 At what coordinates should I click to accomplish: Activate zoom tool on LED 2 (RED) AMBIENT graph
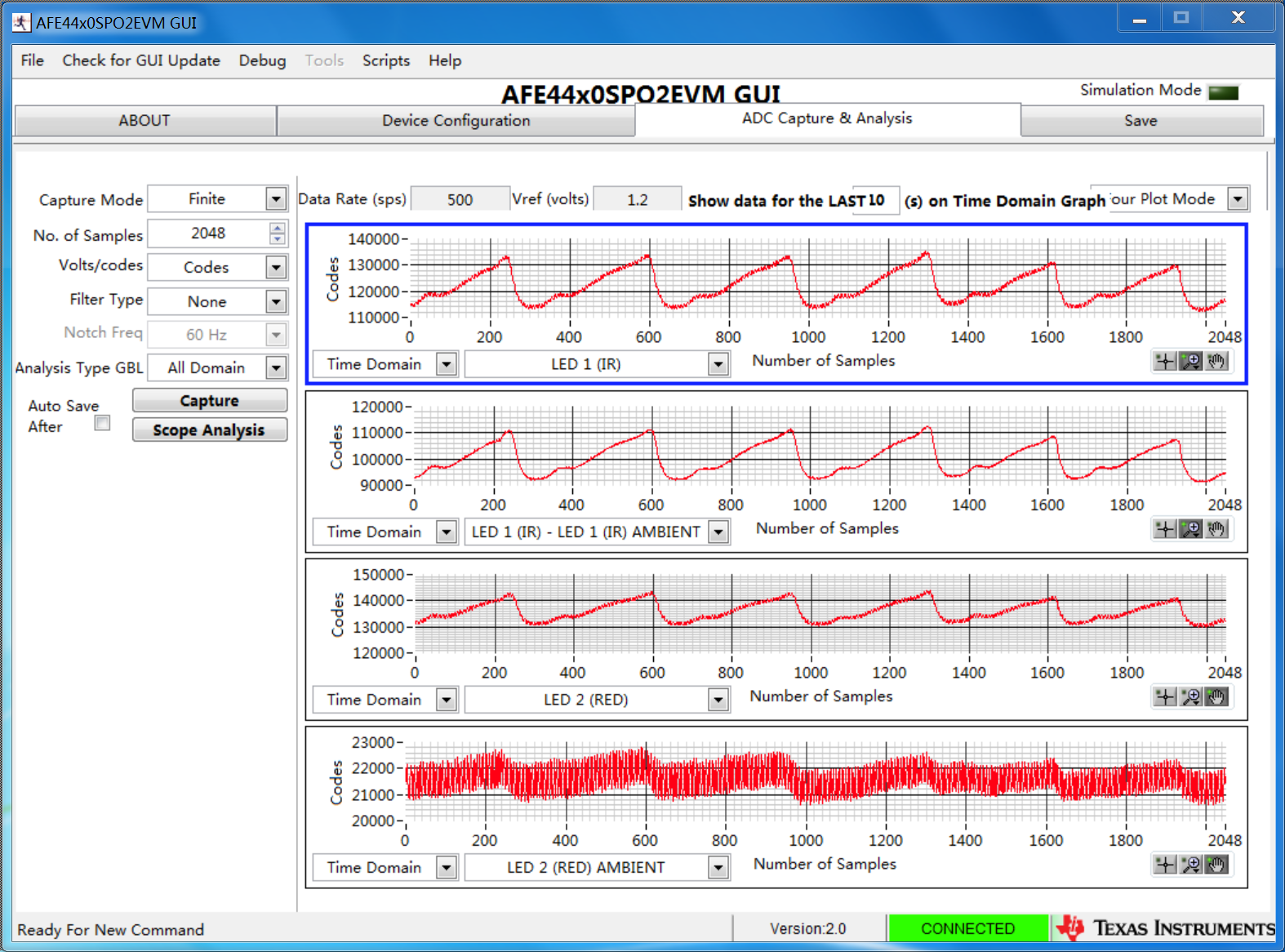1191,865
